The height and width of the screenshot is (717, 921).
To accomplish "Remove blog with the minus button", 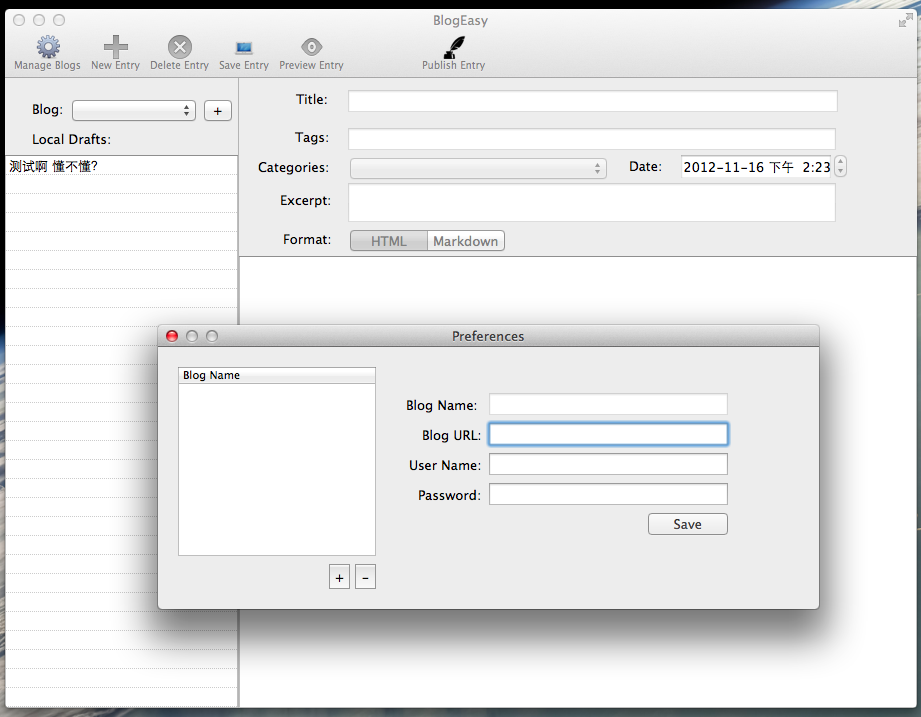I will coord(365,577).
